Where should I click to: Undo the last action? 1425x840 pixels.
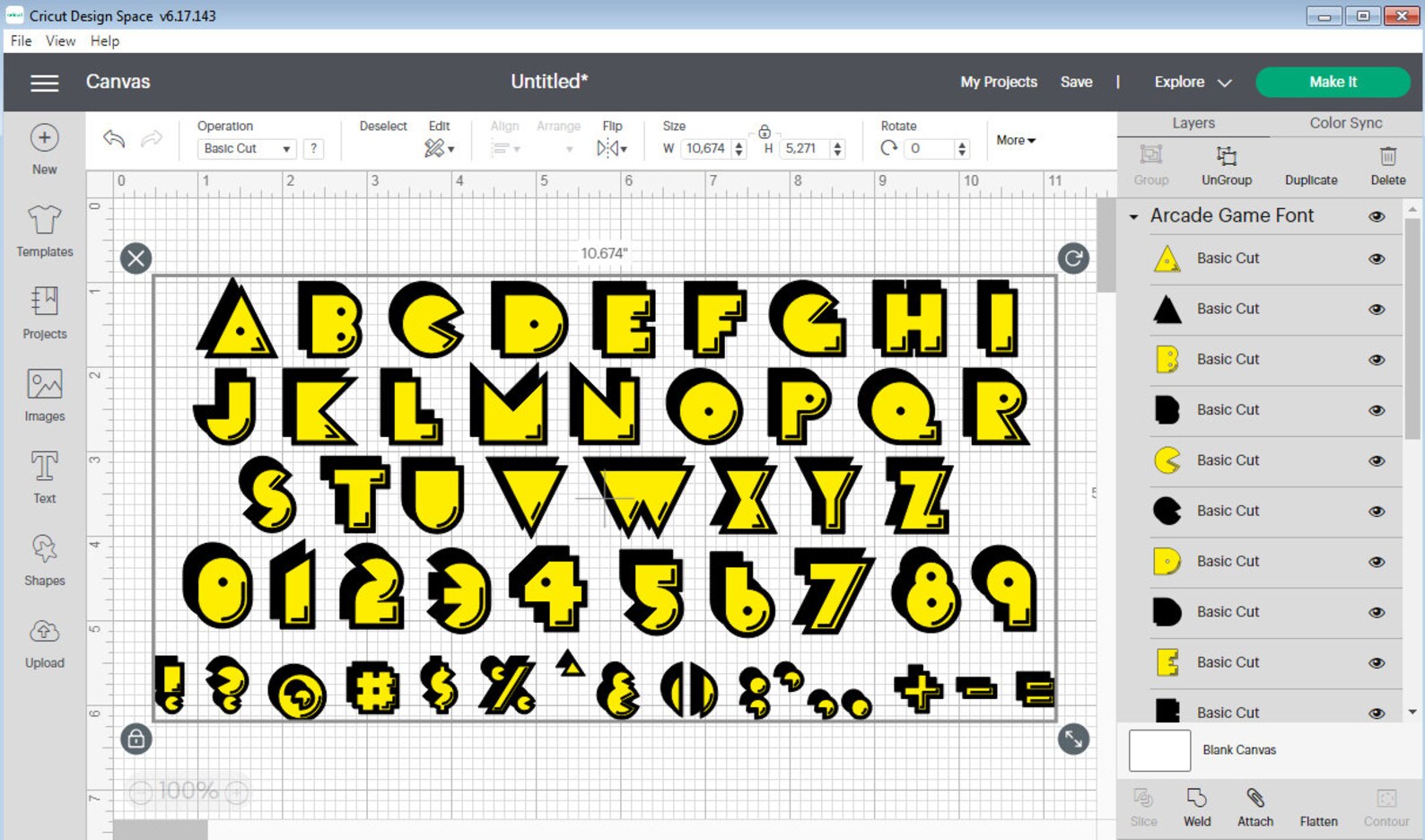[113, 138]
